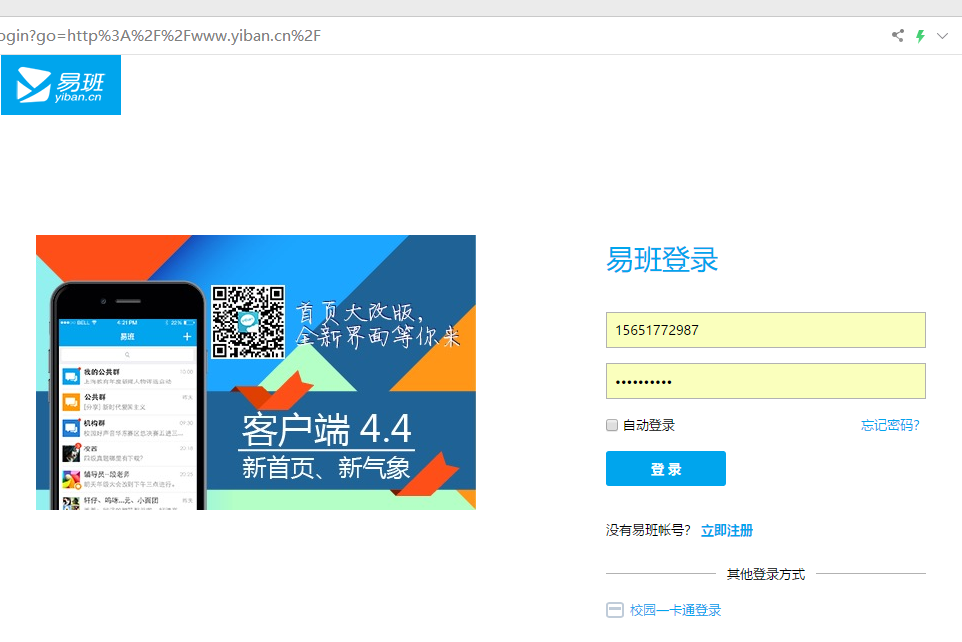The image size is (962, 642).
Task: Click the campus card icon beside 校园一卡通登录
Action: 615,609
